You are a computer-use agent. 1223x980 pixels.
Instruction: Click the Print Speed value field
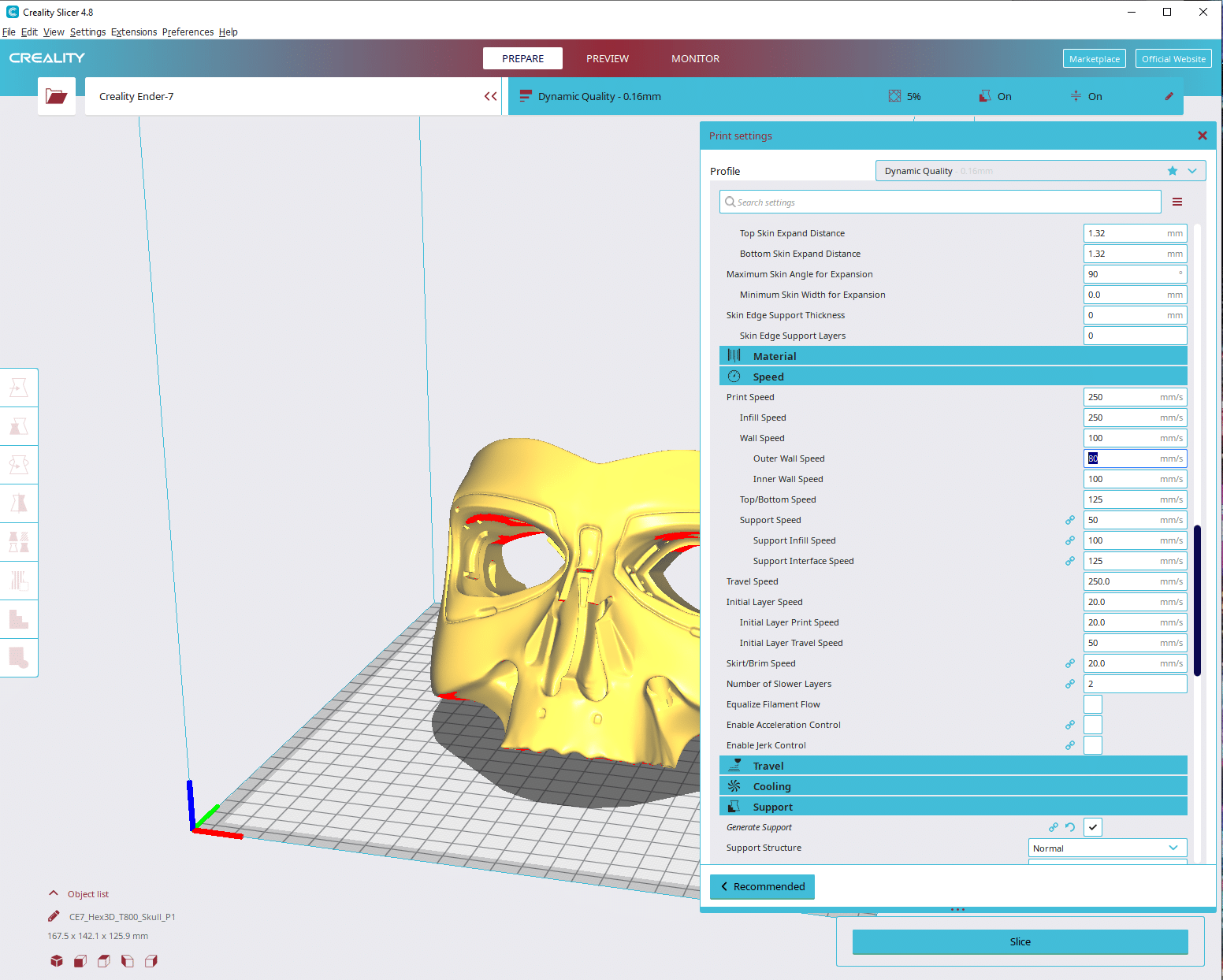pyautogui.click(x=1135, y=397)
